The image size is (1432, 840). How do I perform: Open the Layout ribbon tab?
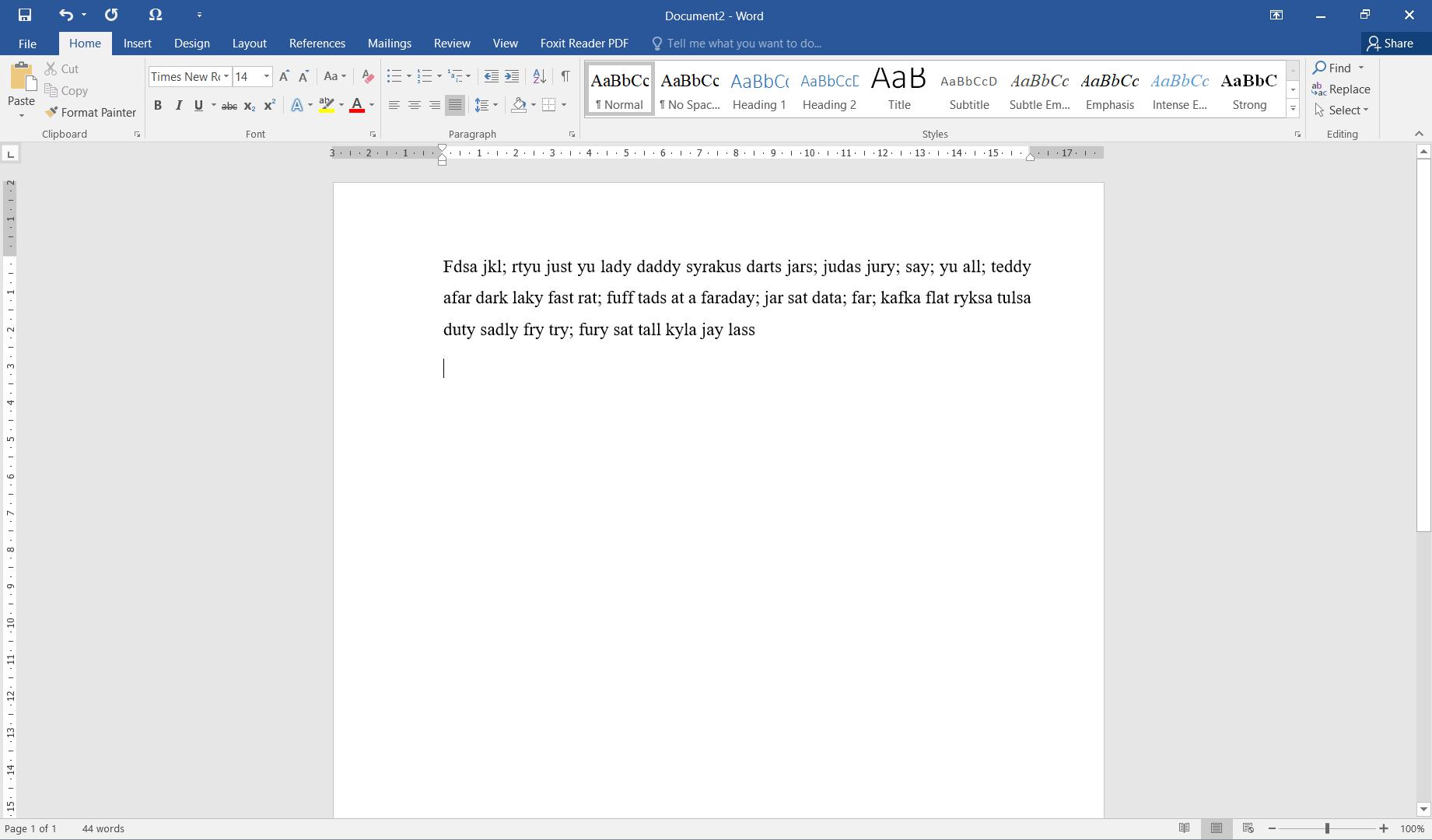[x=249, y=44]
